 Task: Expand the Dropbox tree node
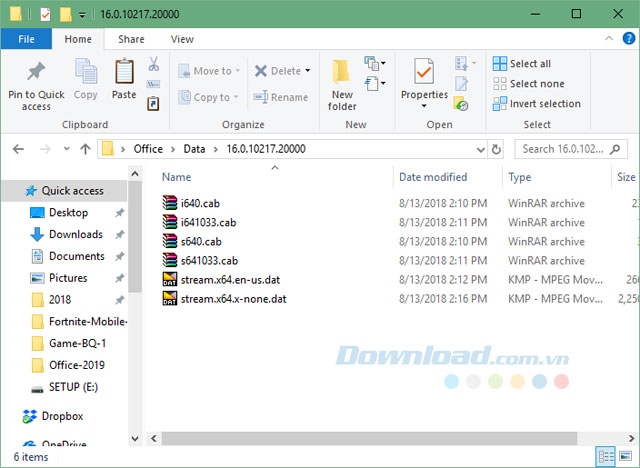(x=11, y=416)
